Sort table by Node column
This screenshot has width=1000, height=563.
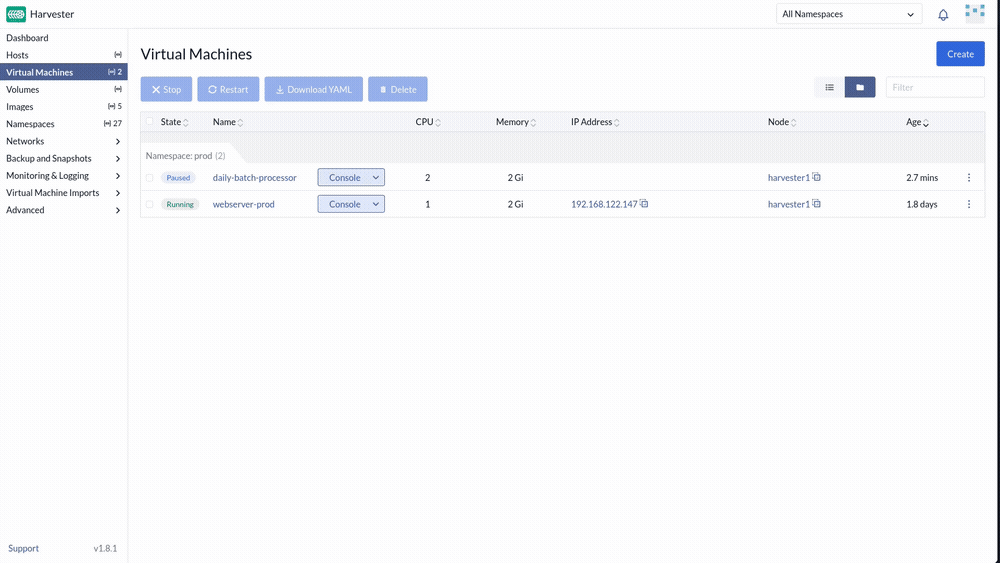click(x=782, y=122)
